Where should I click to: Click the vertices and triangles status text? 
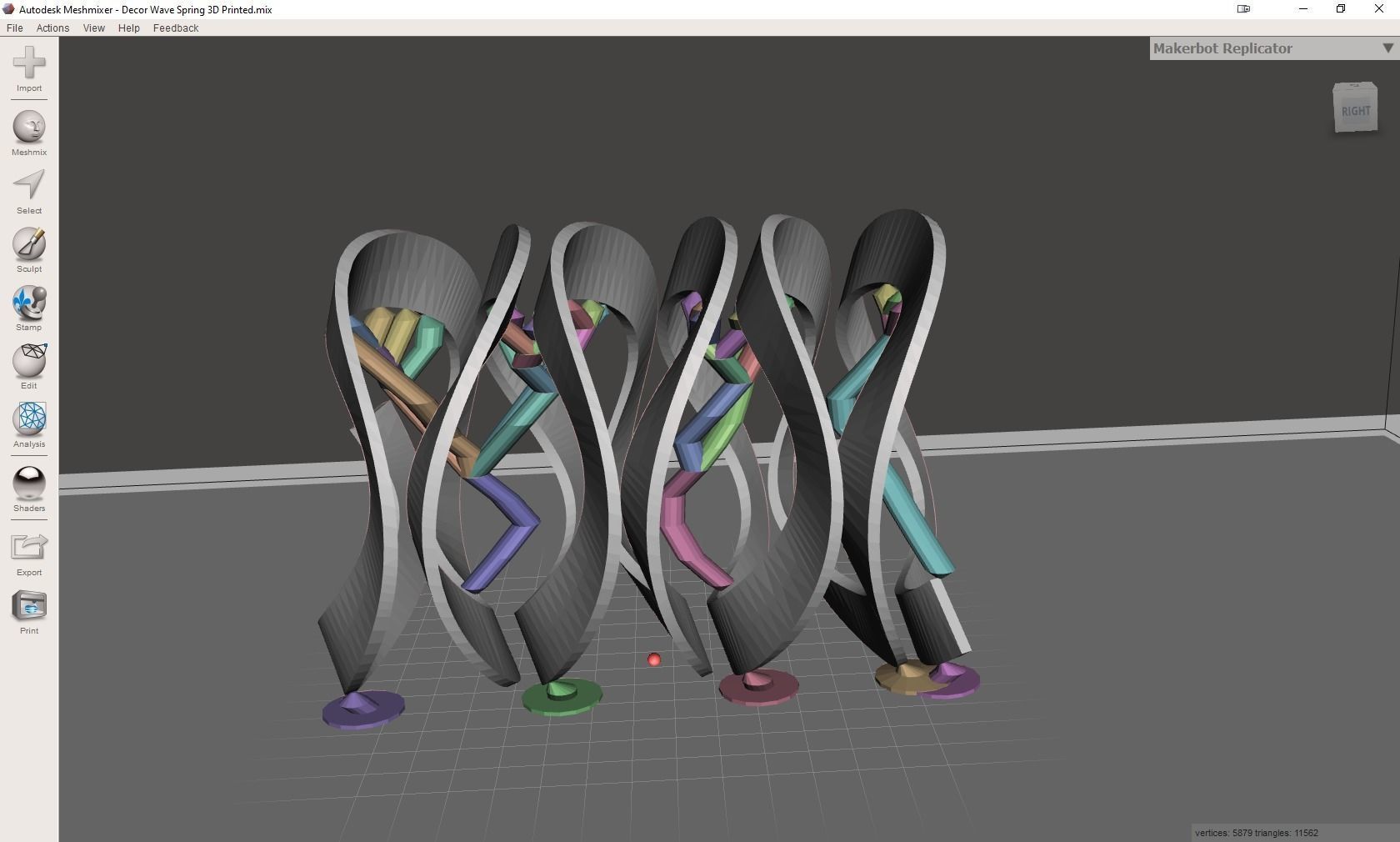1257,833
